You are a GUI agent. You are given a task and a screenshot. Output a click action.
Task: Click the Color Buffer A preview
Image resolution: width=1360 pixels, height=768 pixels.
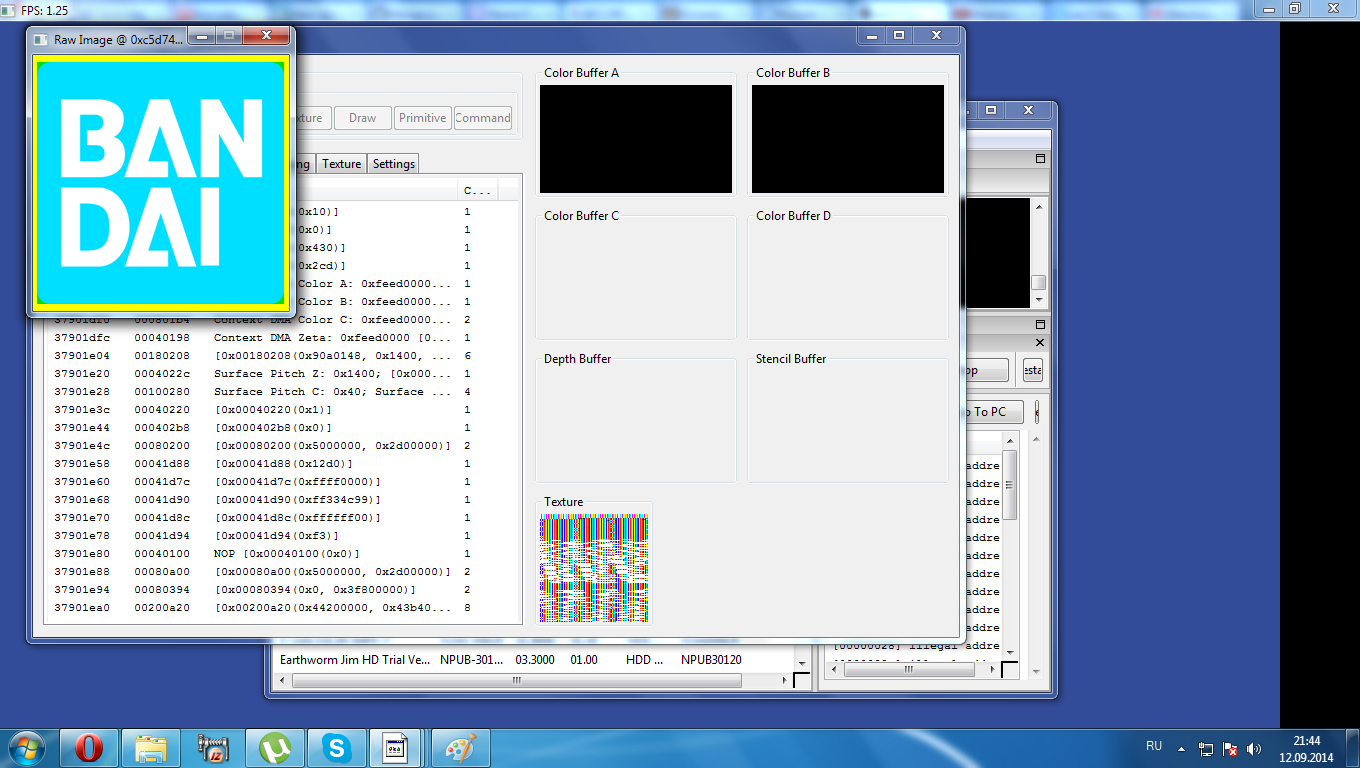[x=636, y=139]
